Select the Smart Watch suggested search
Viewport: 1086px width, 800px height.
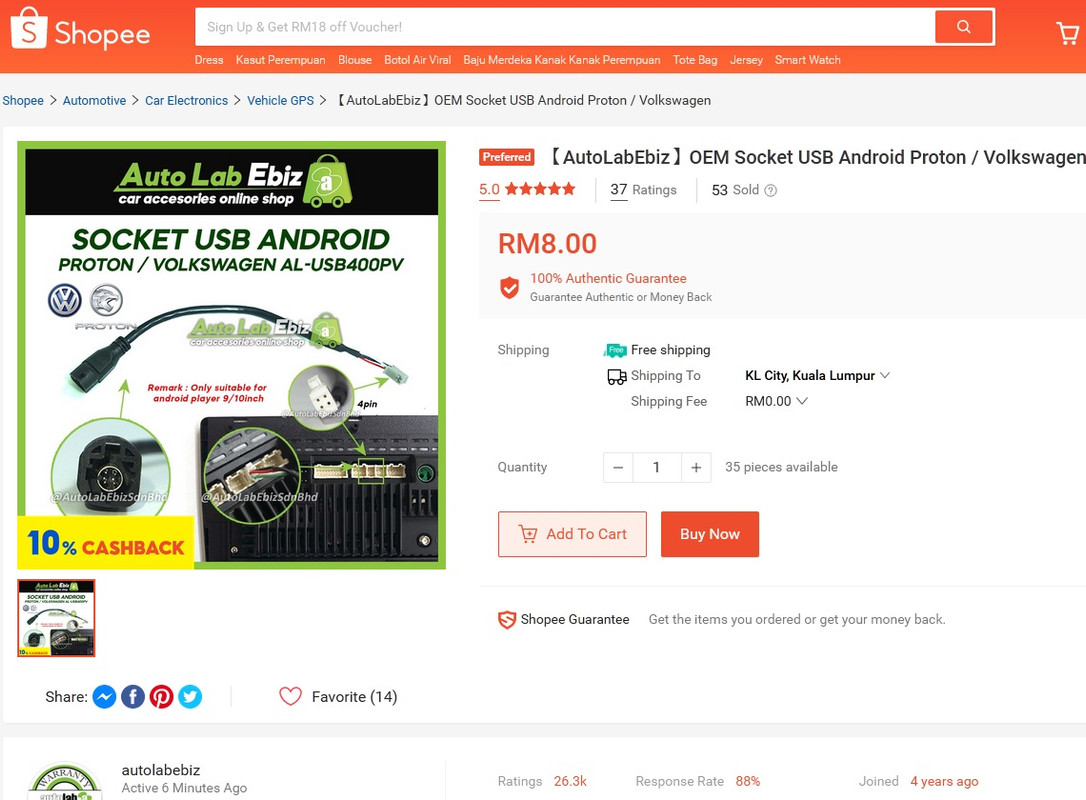[808, 60]
